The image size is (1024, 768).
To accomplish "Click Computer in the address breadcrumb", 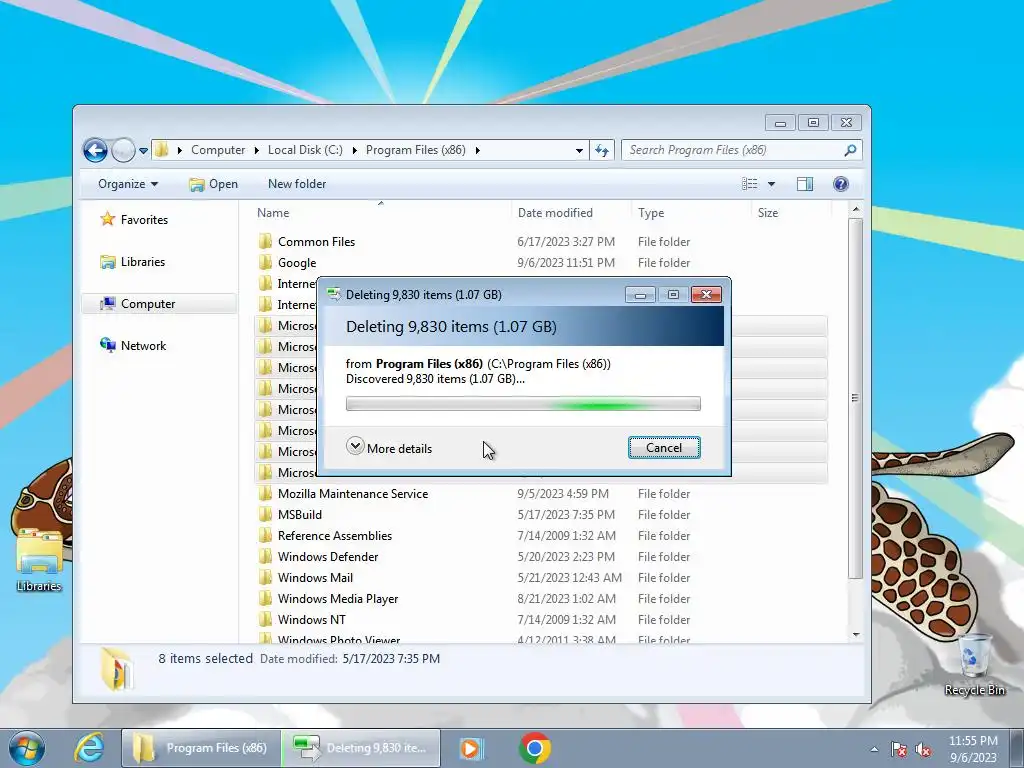I will [218, 150].
